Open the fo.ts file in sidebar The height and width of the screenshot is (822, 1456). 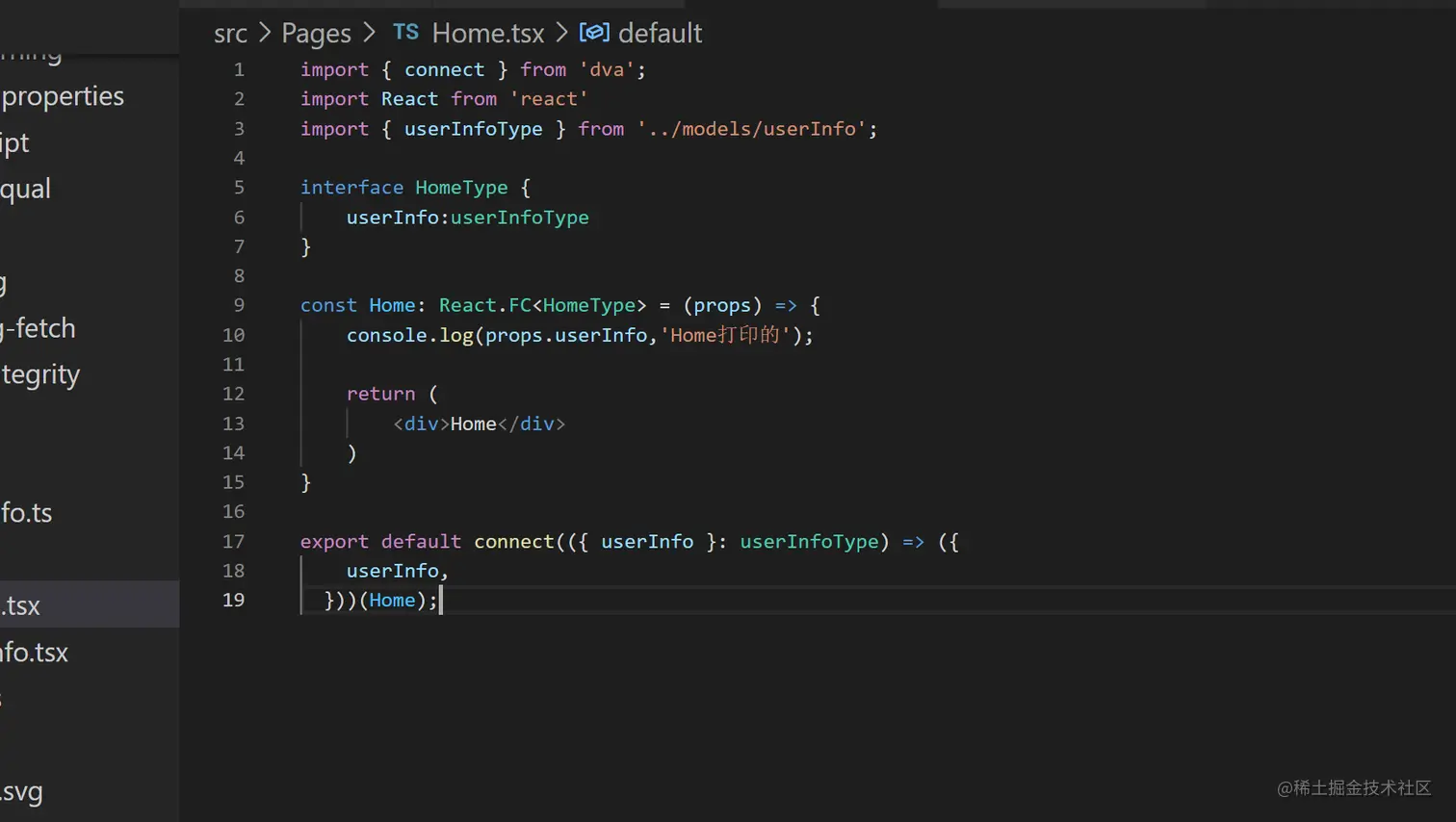(x=26, y=513)
